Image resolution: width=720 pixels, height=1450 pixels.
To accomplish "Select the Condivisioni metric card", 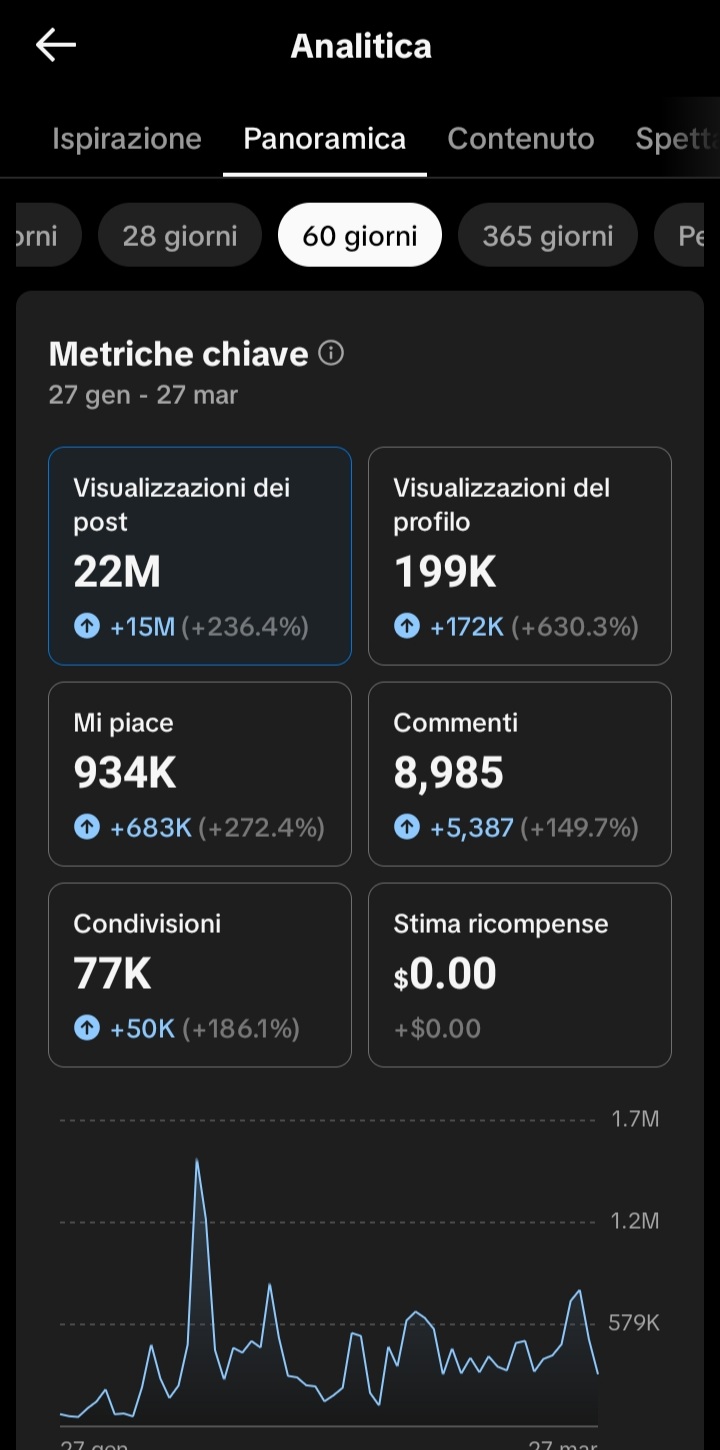I will tap(200, 975).
